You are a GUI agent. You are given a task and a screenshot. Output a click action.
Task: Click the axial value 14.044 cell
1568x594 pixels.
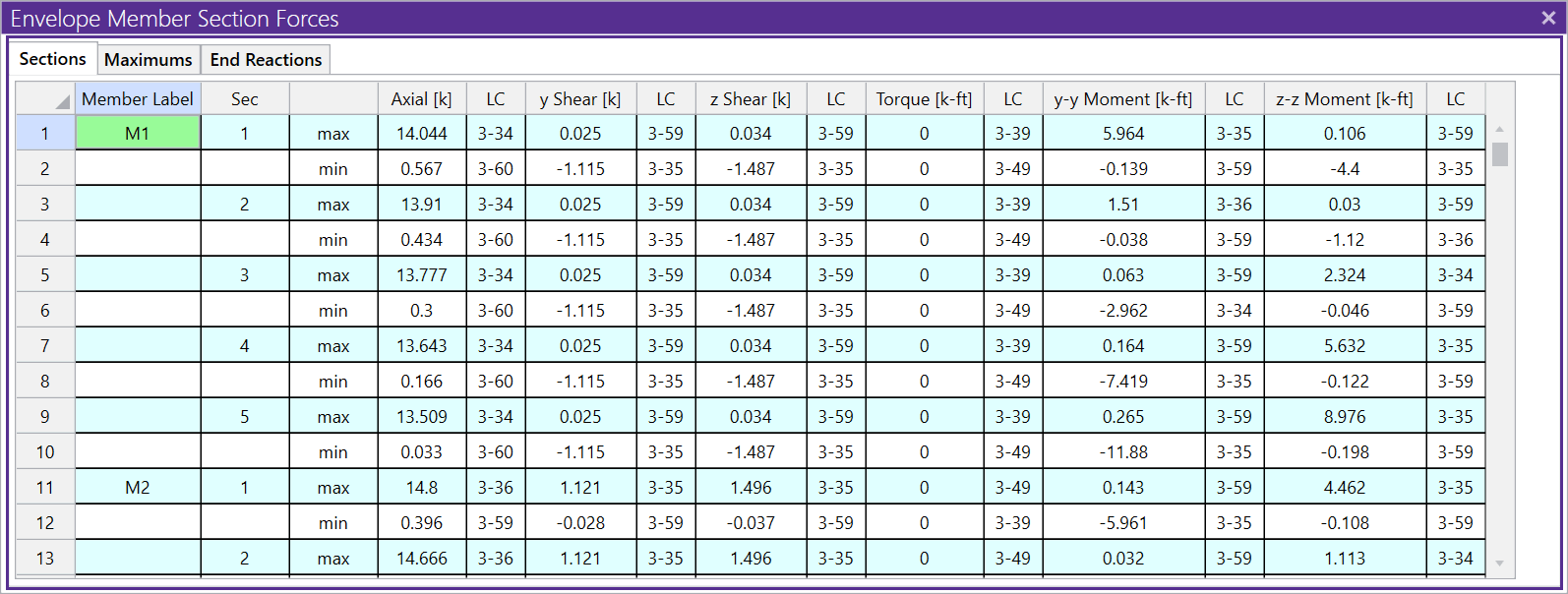tap(421, 133)
